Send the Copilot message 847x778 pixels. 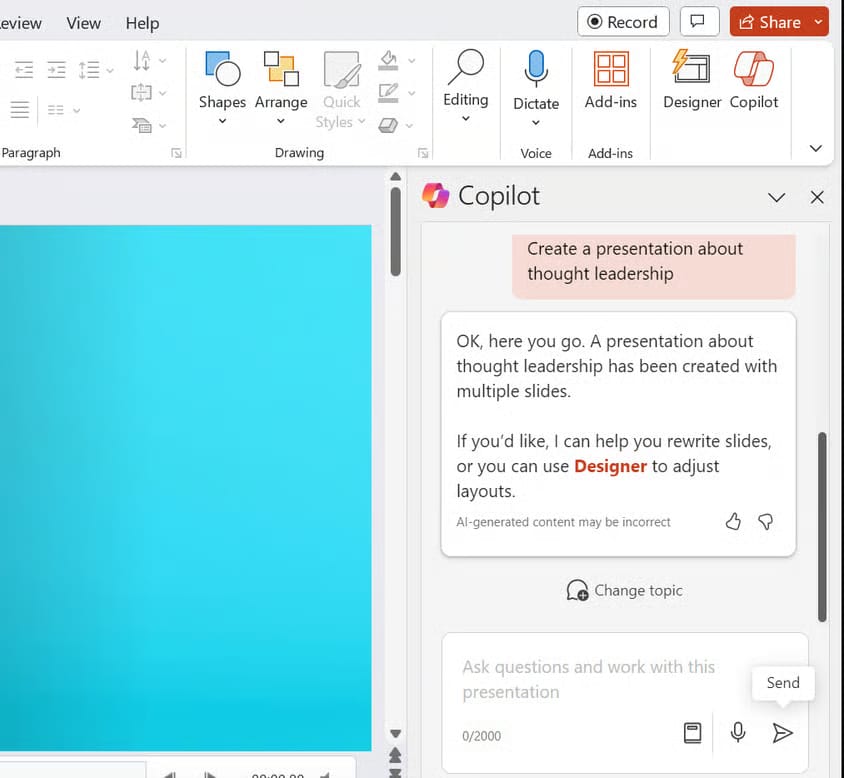pyautogui.click(x=782, y=733)
